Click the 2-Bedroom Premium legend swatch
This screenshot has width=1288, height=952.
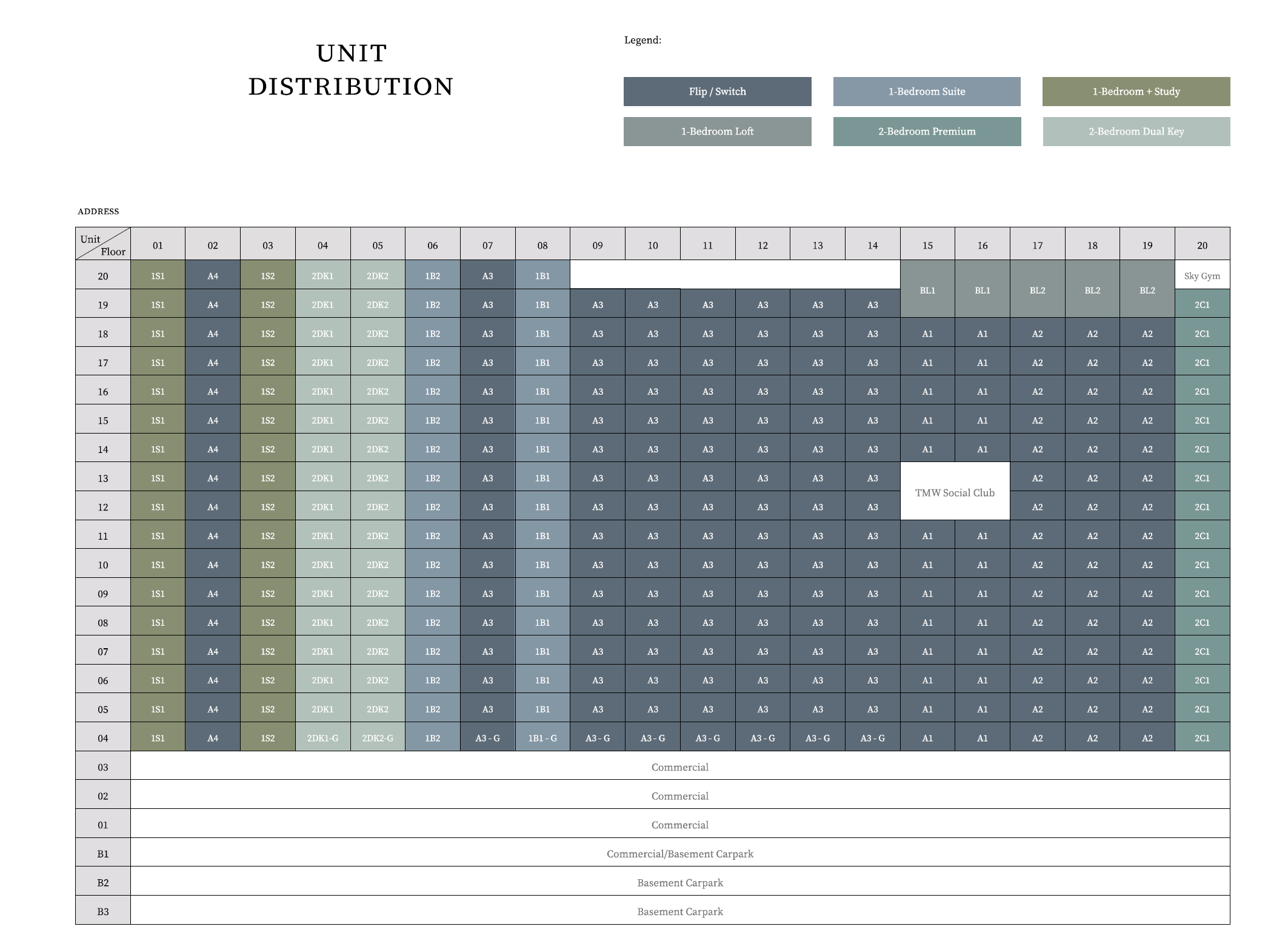[x=926, y=132]
